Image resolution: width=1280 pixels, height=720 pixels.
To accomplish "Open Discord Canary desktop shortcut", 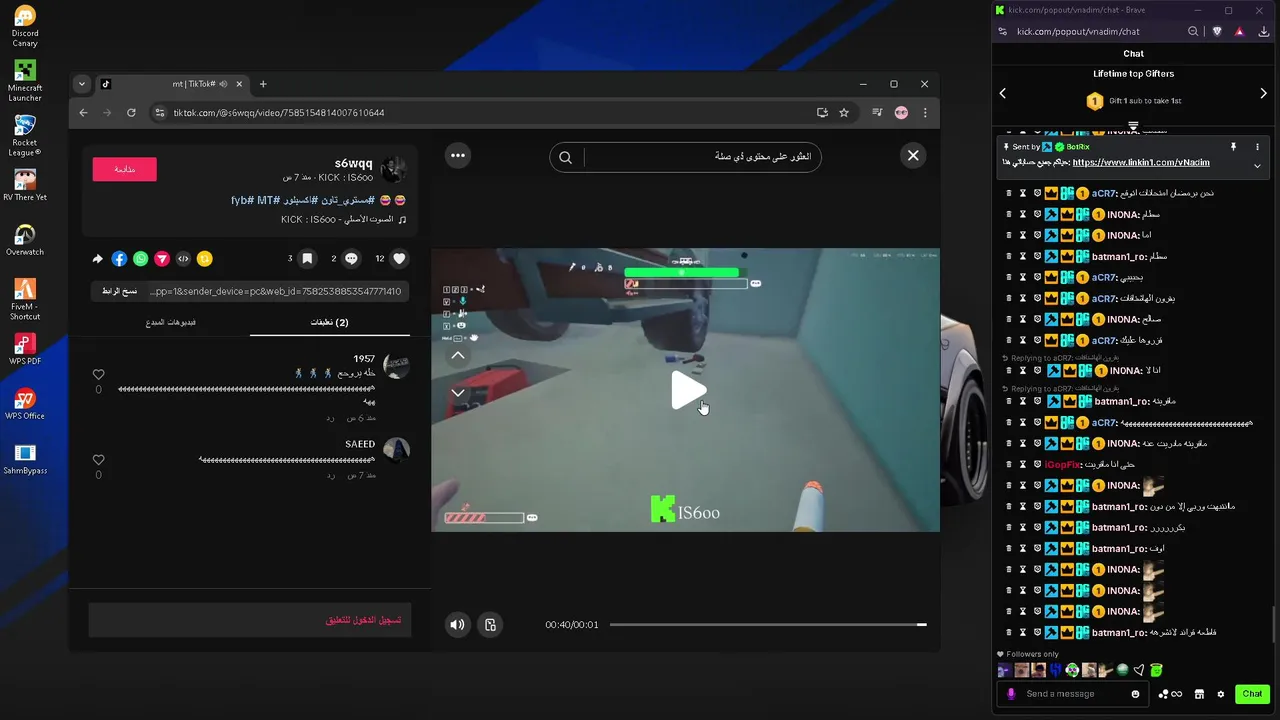I will click(x=25, y=26).
